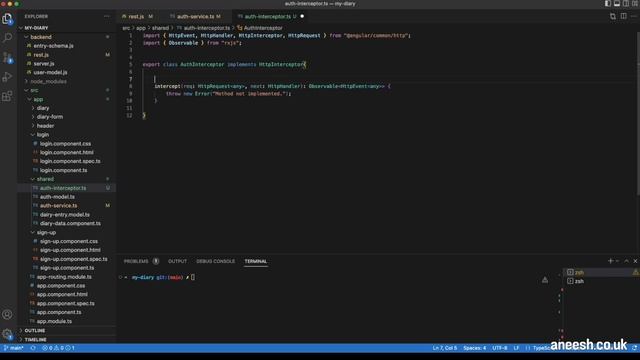Open sign-up.component.ts file
Viewport: 640px width, 360px height.
coord(67,268)
